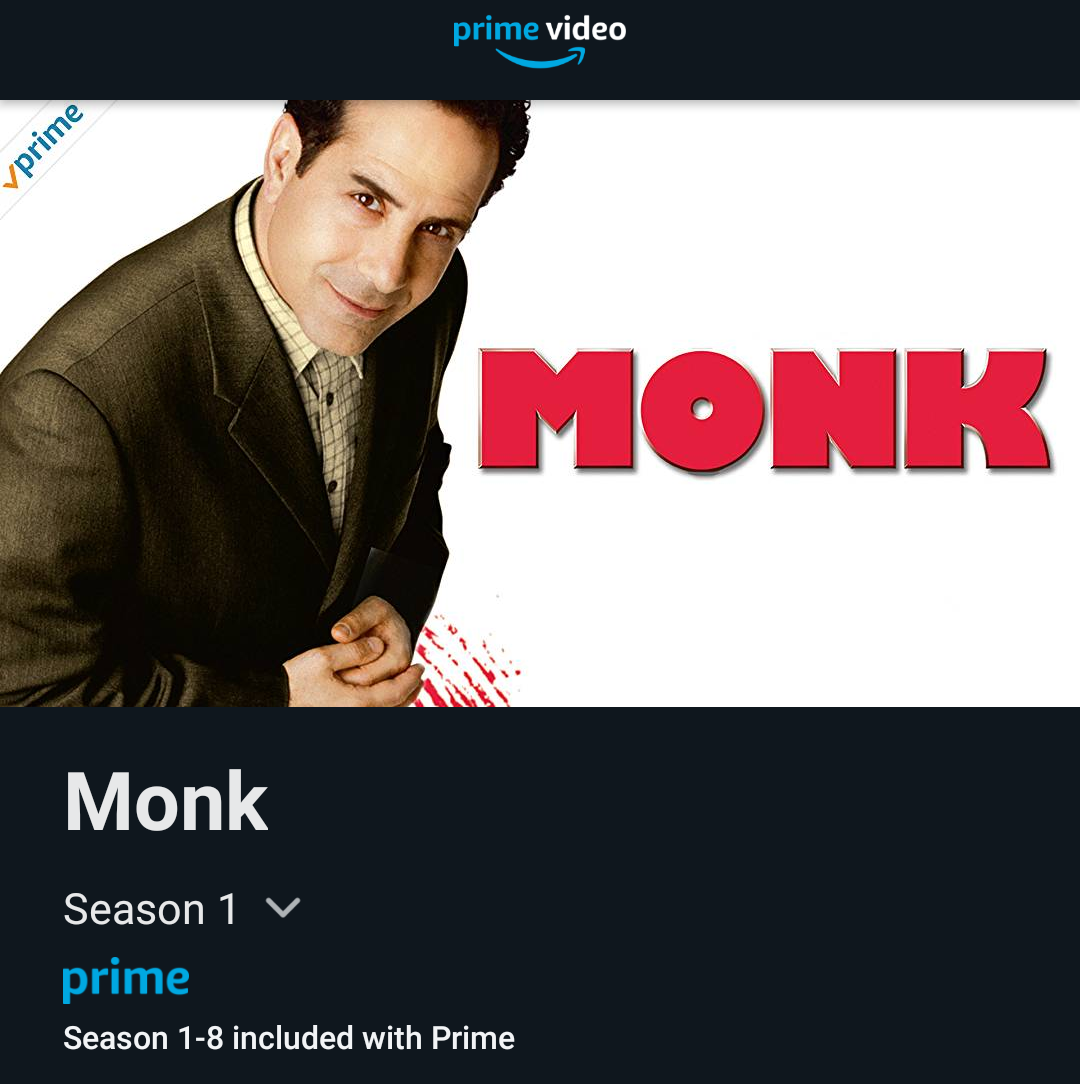Expand the Season 1 chevron arrow
The width and height of the screenshot is (1080, 1084).
click(x=283, y=907)
